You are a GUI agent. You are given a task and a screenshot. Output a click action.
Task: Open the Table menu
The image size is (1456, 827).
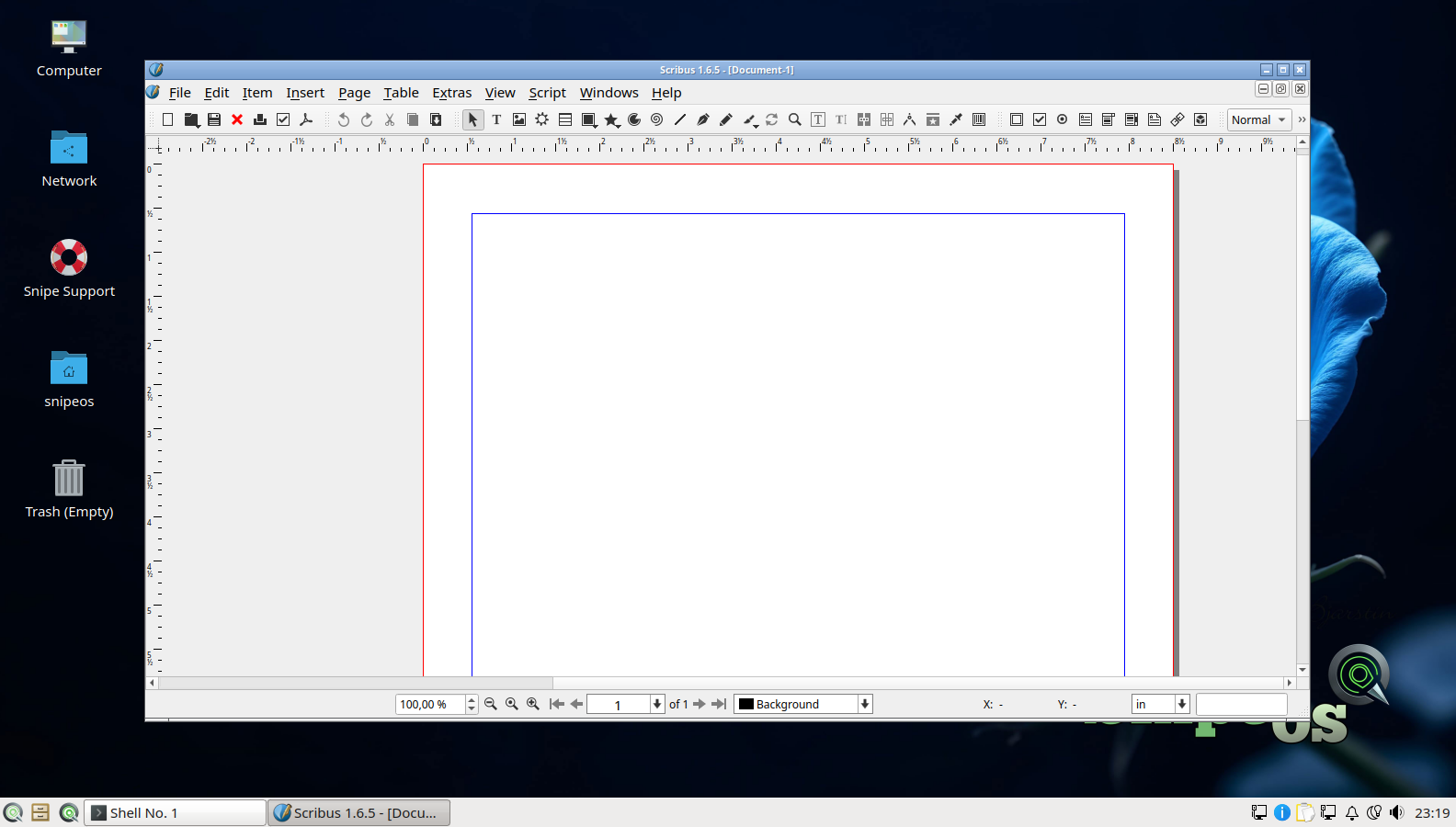click(x=401, y=93)
